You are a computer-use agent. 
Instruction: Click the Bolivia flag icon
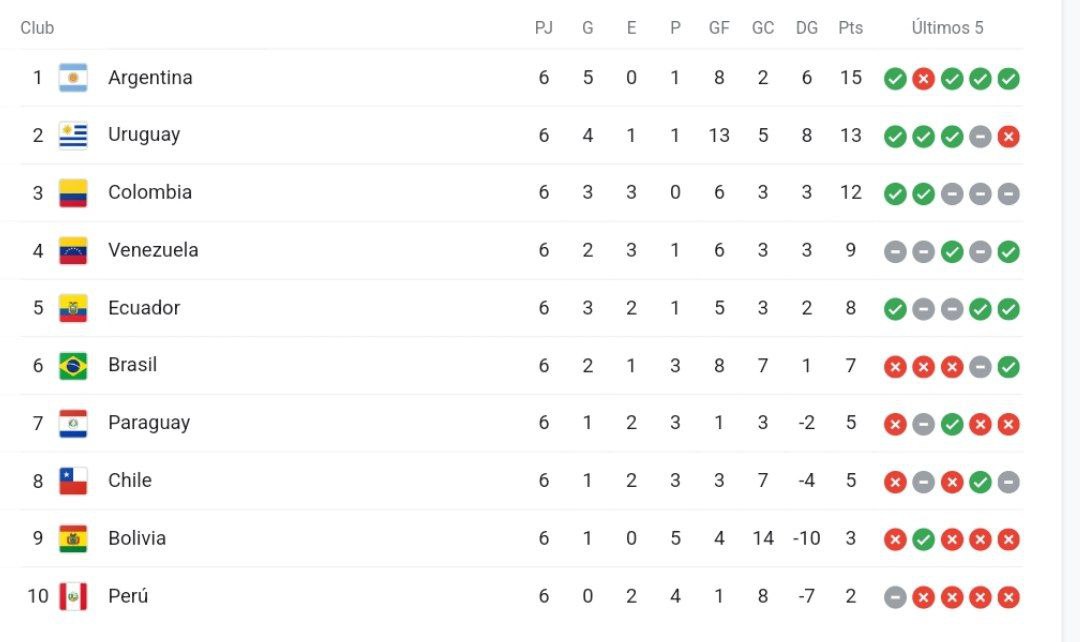(73, 539)
